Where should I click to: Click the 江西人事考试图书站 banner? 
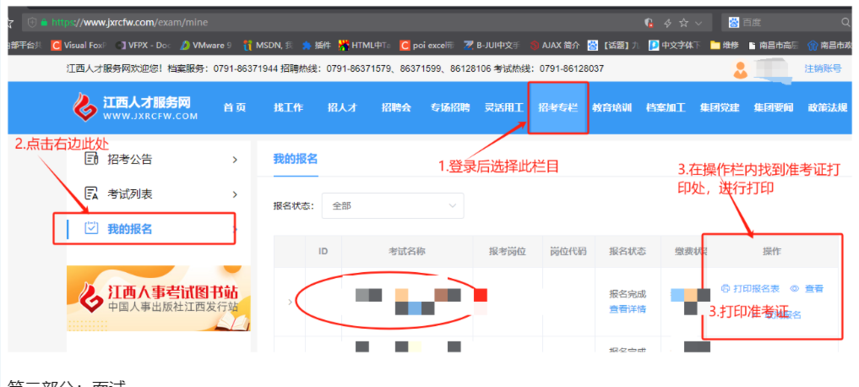[x=158, y=298]
